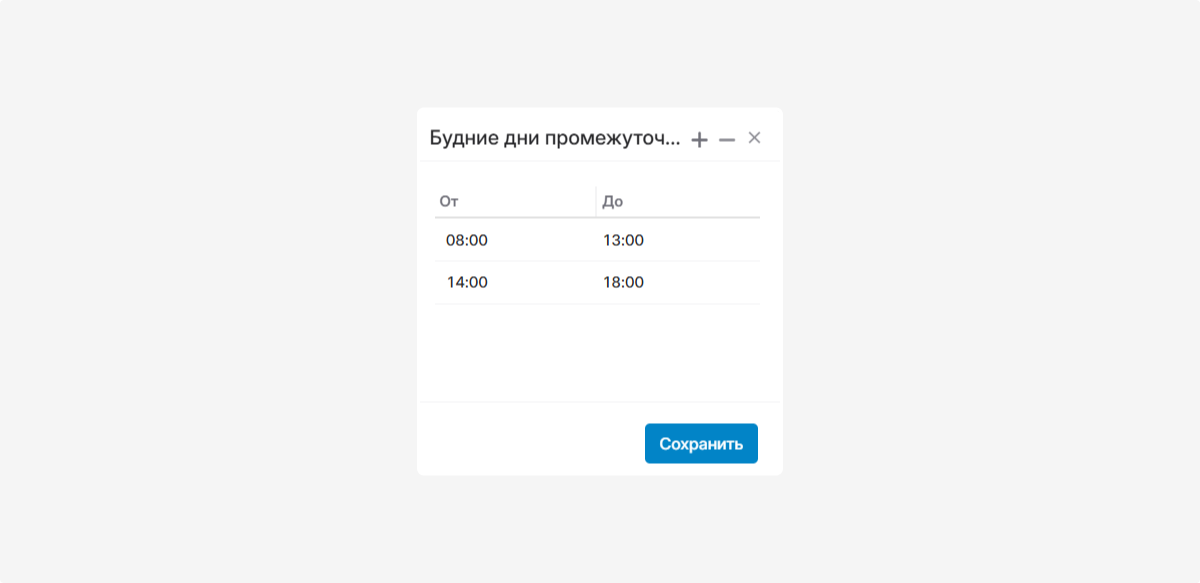The height and width of the screenshot is (583, 1200).
Task: Select the 13:00 end time cell
Action: point(624,240)
